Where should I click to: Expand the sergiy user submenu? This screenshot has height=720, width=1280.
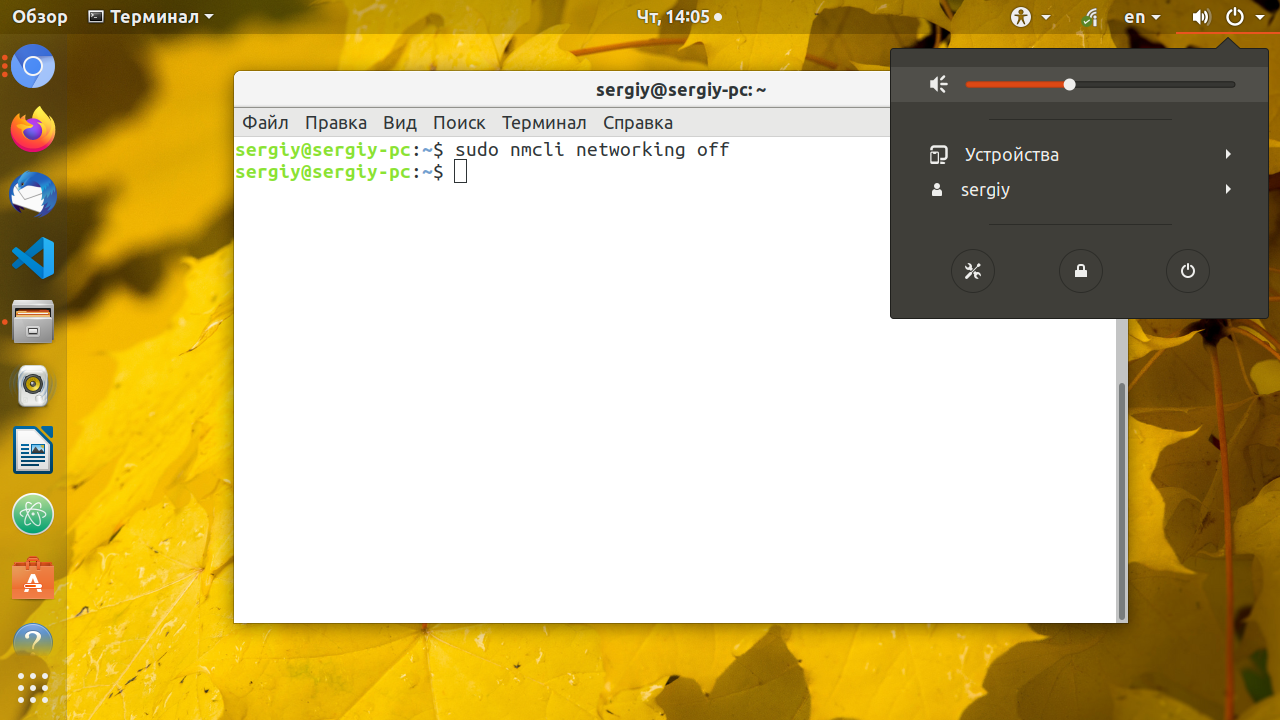tap(1227, 189)
